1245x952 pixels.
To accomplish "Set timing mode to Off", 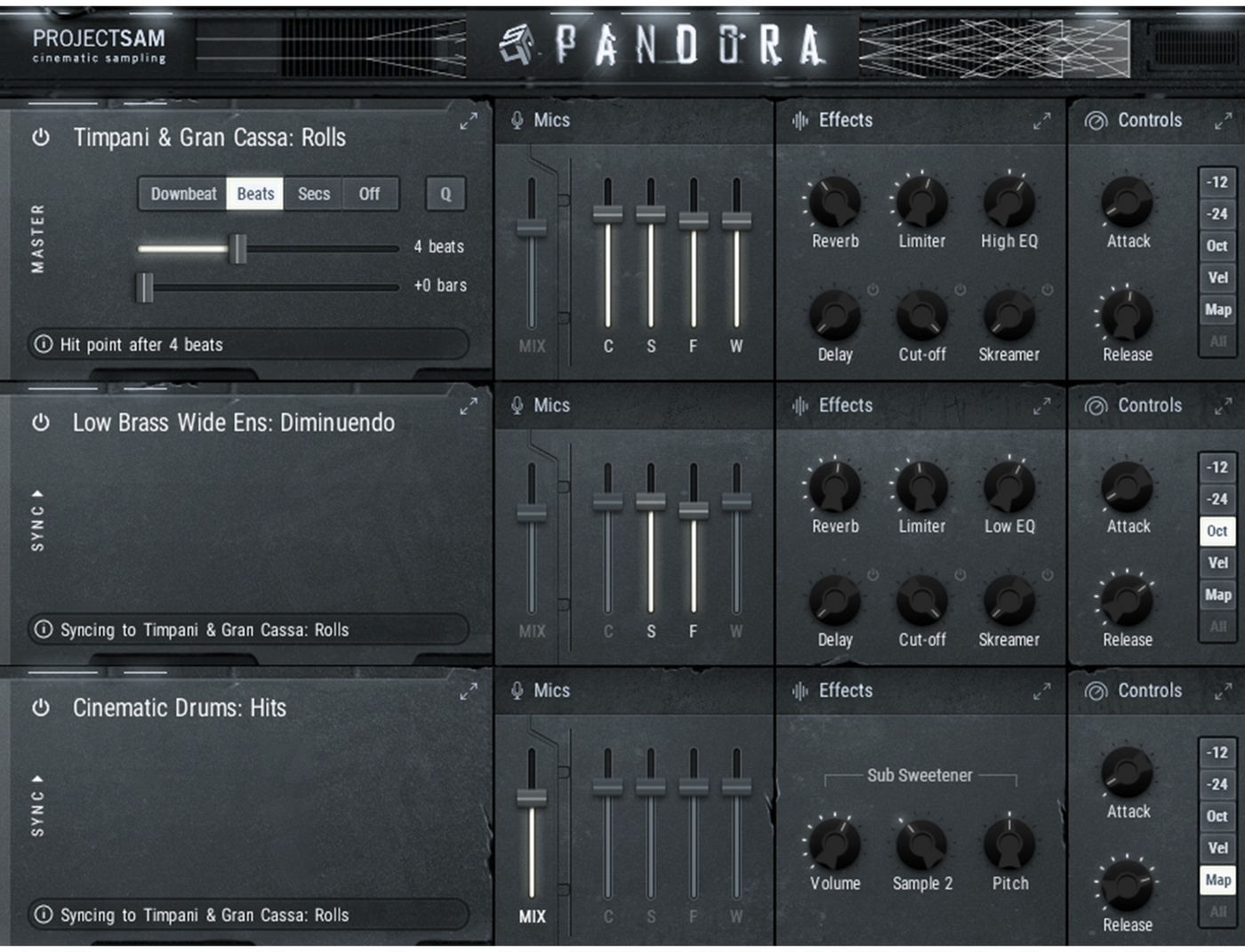I will [x=370, y=194].
